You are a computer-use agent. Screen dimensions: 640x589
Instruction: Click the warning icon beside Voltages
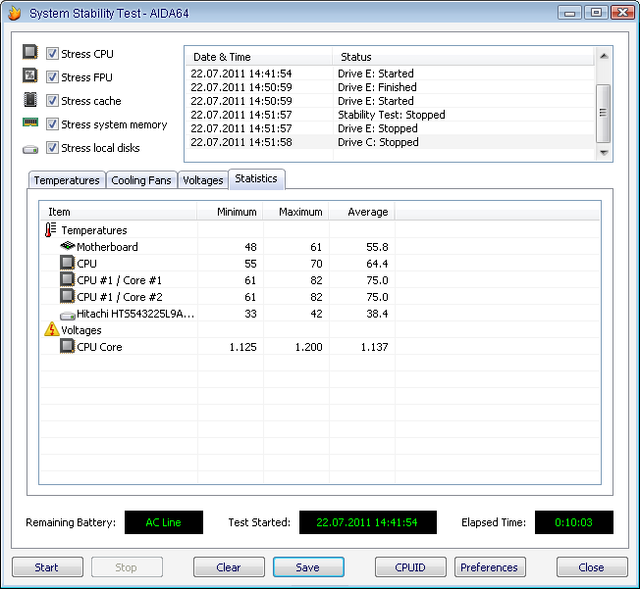[x=52, y=329]
